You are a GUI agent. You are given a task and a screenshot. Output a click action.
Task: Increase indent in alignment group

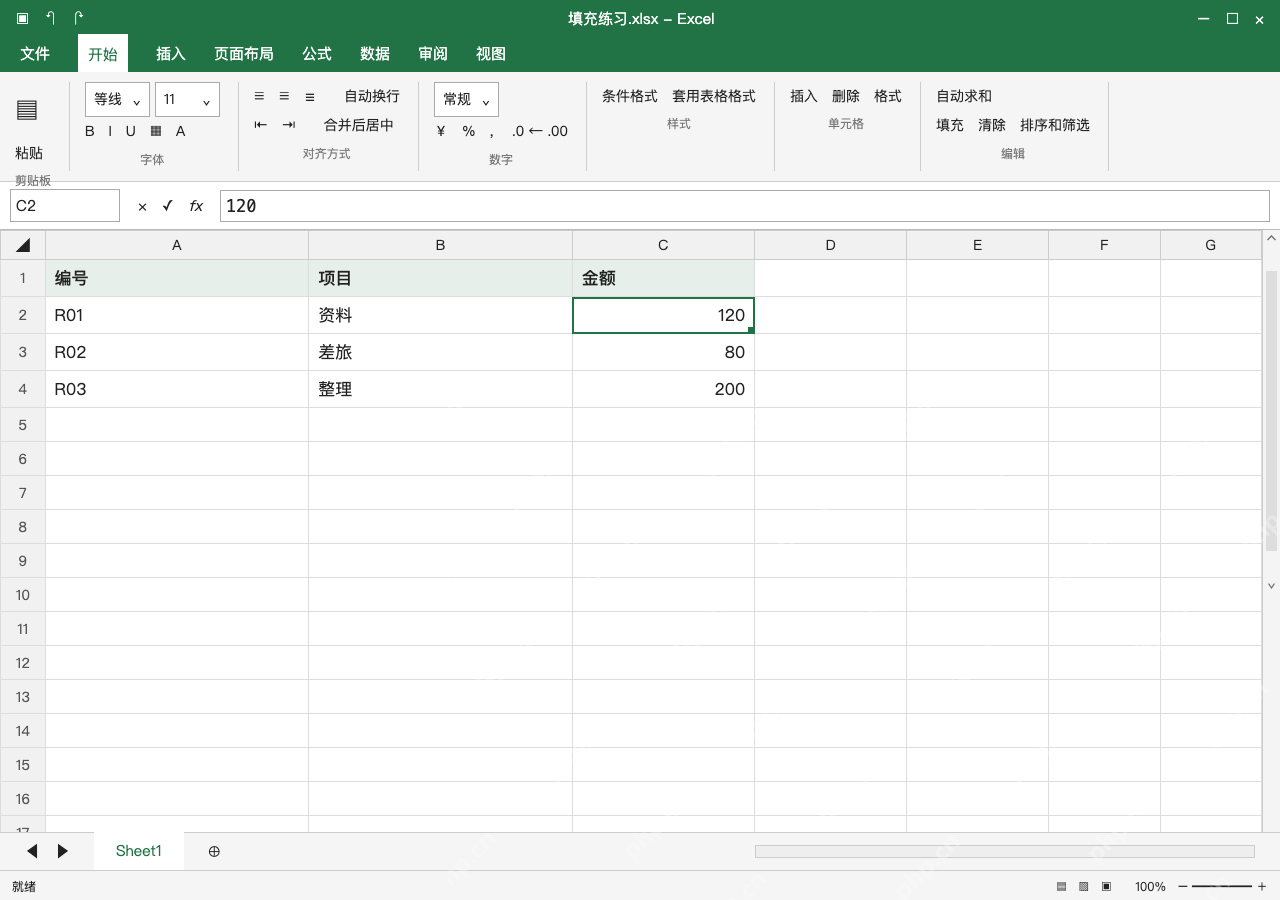(x=288, y=125)
